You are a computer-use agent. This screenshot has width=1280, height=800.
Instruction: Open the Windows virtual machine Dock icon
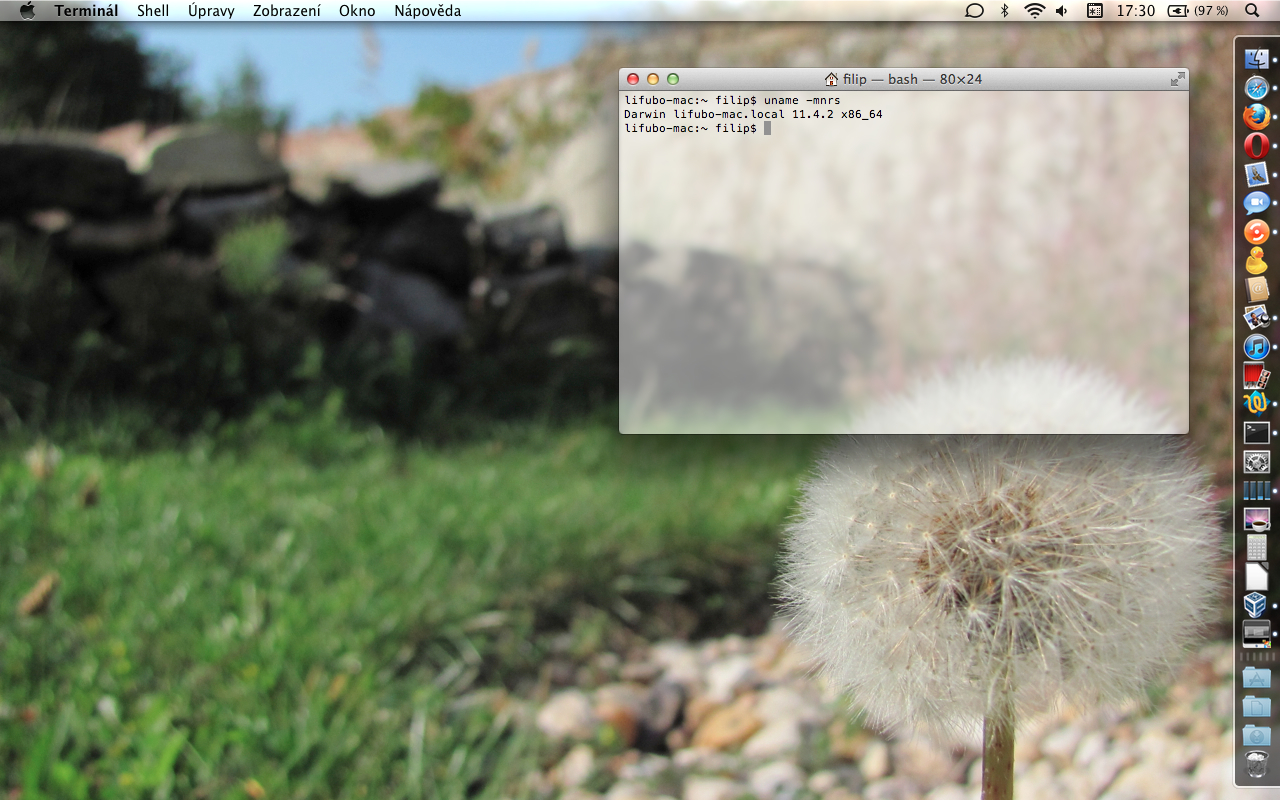(x=1256, y=634)
